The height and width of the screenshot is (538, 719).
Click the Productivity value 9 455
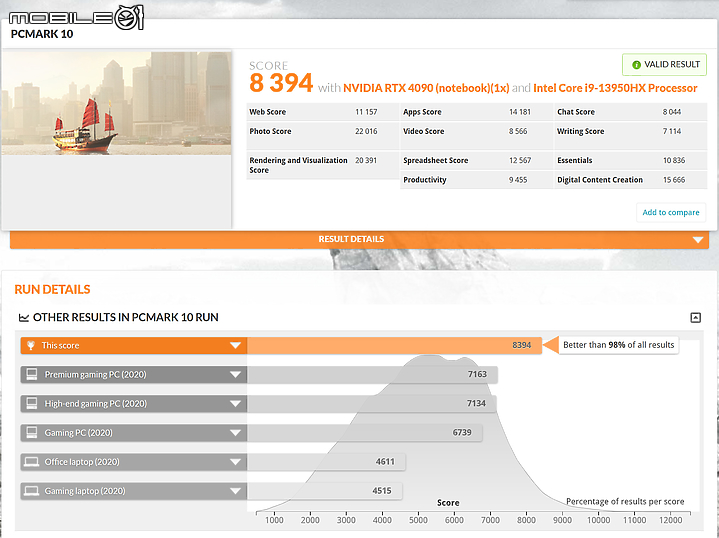point(518,180)
